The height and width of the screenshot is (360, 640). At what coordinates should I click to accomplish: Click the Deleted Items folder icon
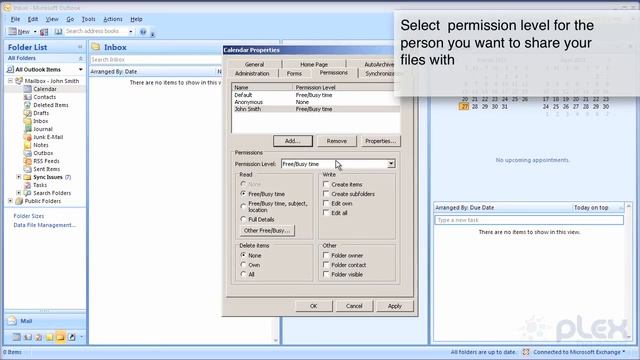pos(27,105)
